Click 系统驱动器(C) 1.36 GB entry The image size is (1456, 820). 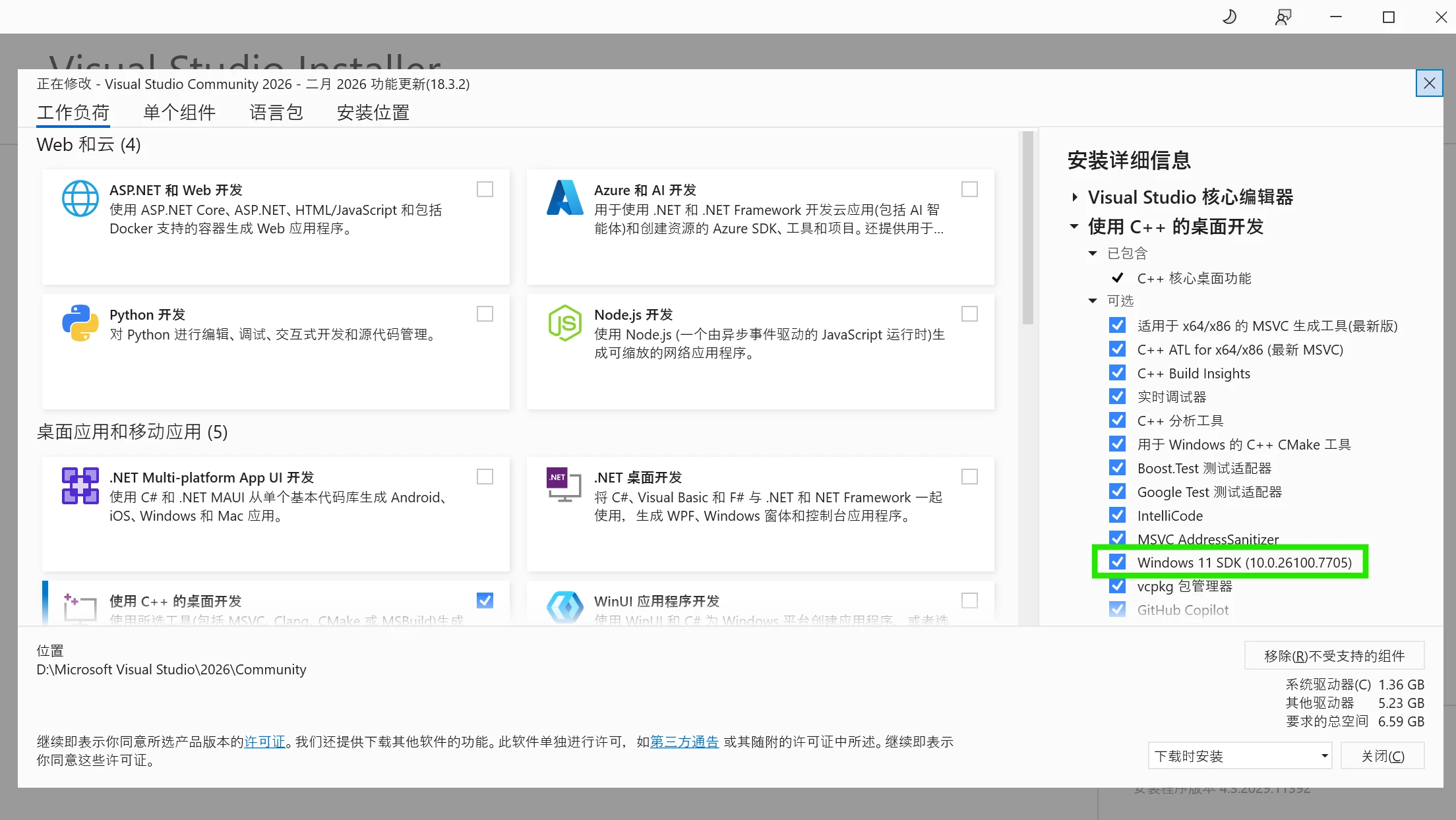[1354, 684]
